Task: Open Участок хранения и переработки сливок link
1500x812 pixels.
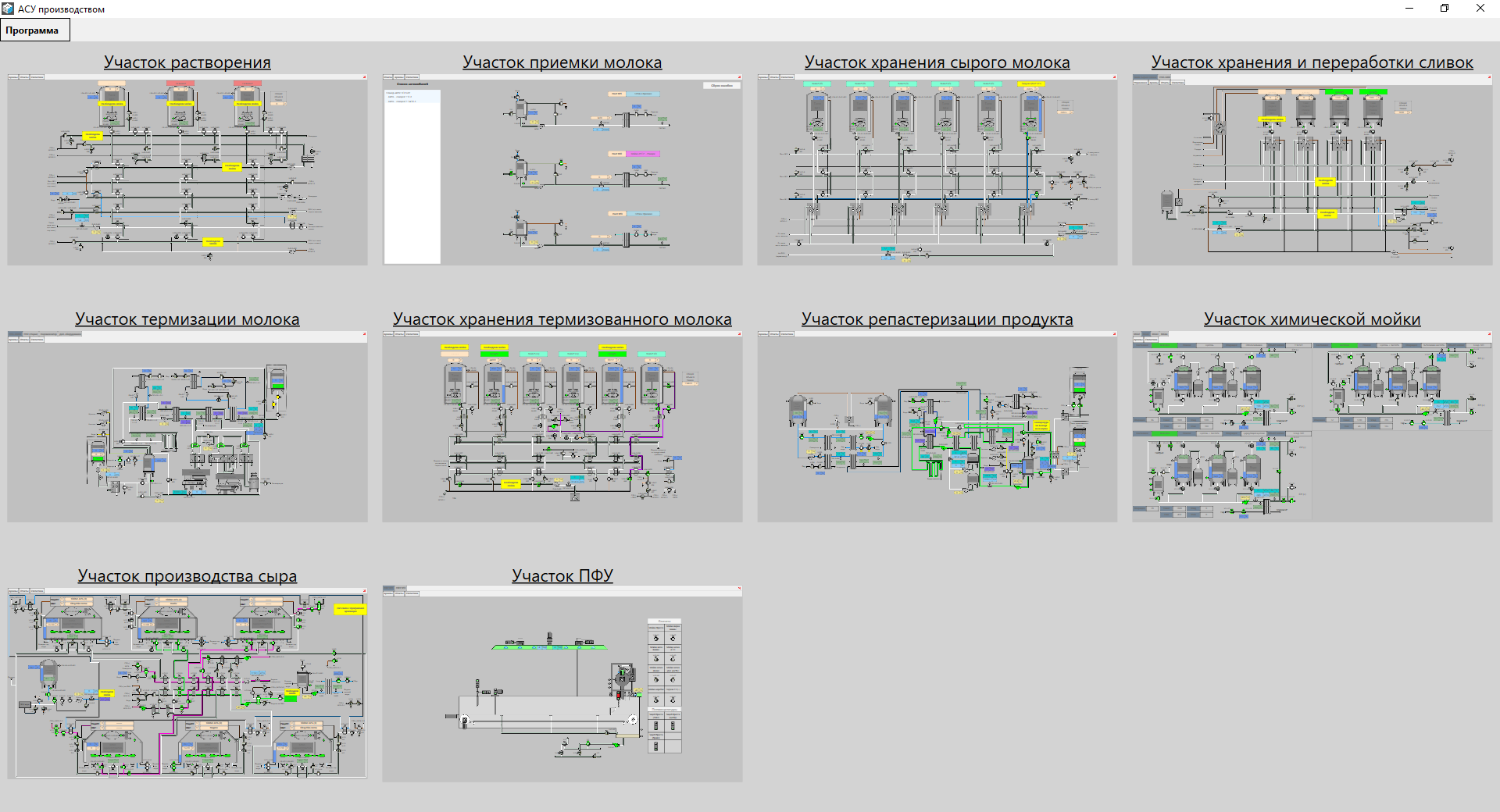Action: [x=1312, y=62]
